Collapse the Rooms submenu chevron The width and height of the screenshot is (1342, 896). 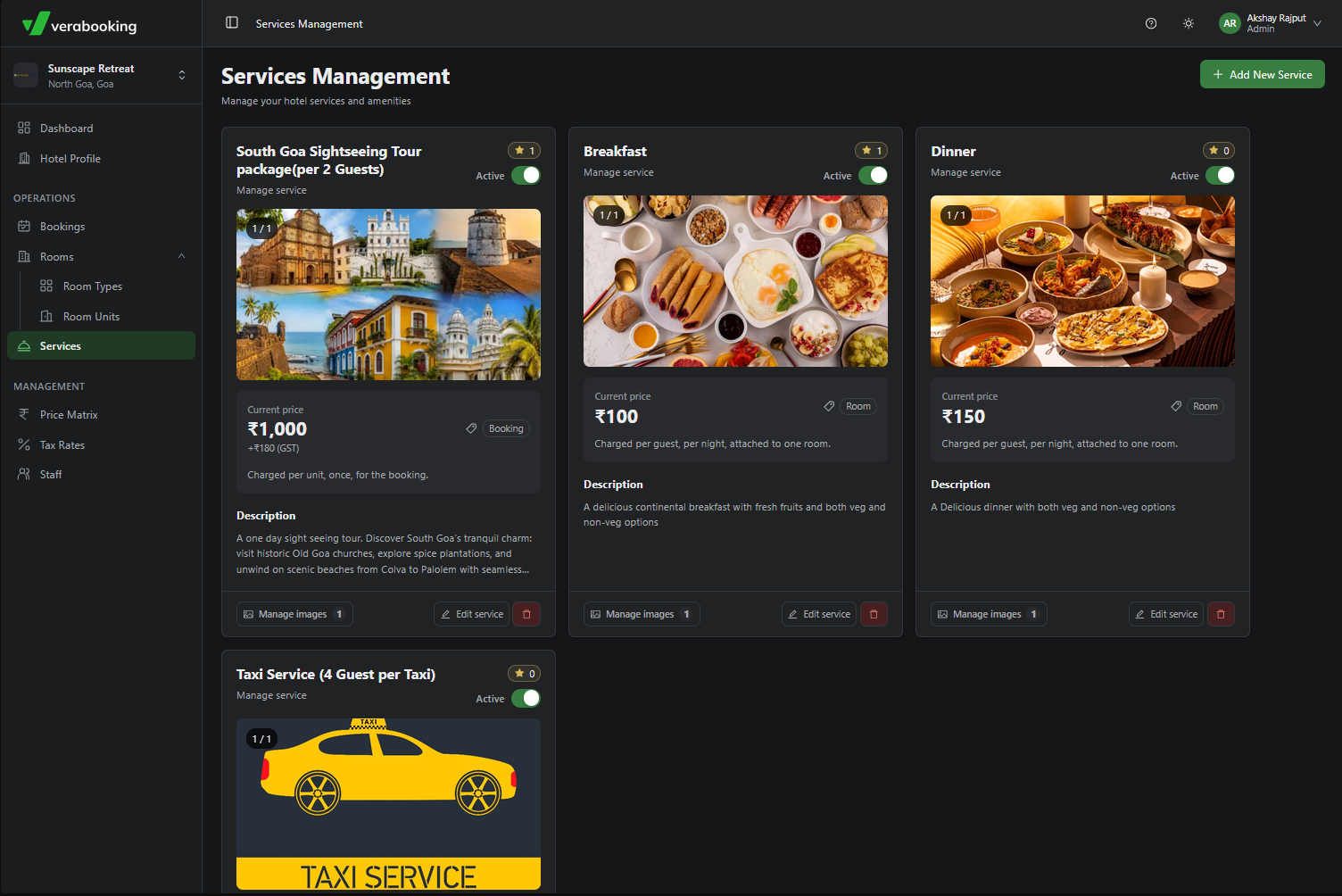point(182,256)
